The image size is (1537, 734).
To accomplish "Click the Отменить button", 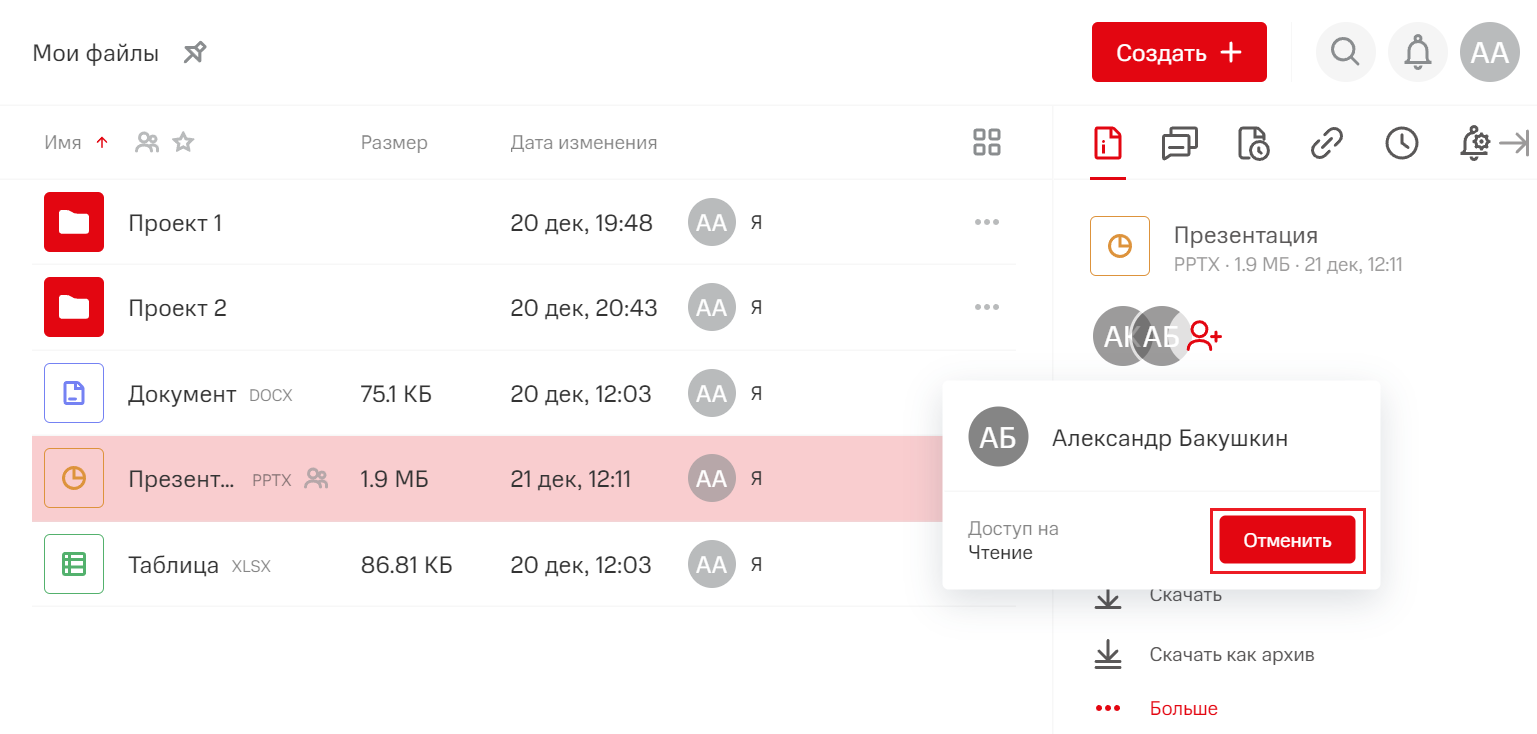I will 1287,541.
